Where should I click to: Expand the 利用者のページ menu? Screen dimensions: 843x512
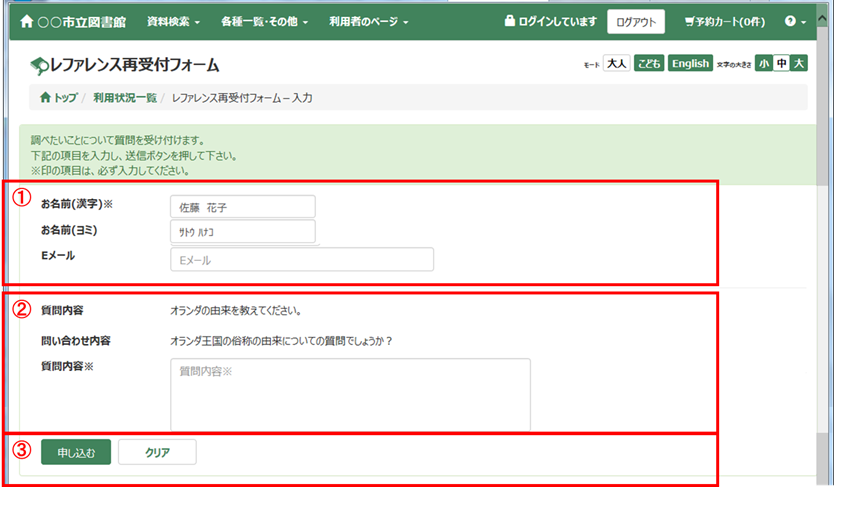[368, 21]
